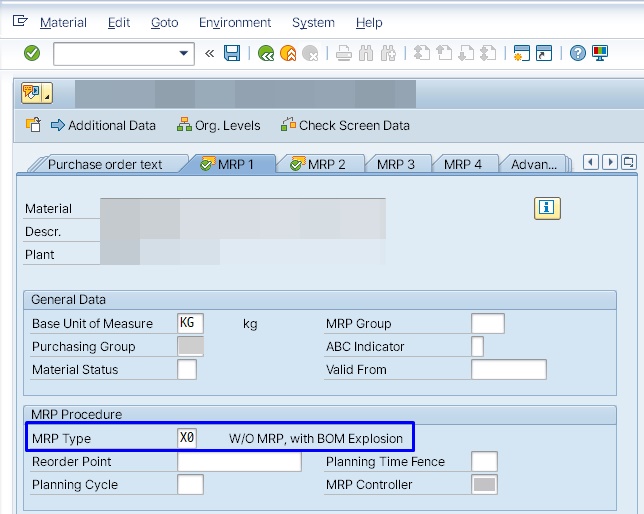The height and width of the screenshot is (514, 644).
Task: Click the orange Exit icon
Action: click(x=288, y=53)
